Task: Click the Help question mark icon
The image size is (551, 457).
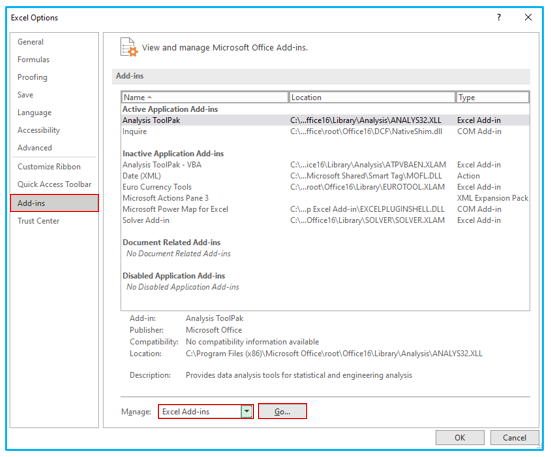Action: 499,17
